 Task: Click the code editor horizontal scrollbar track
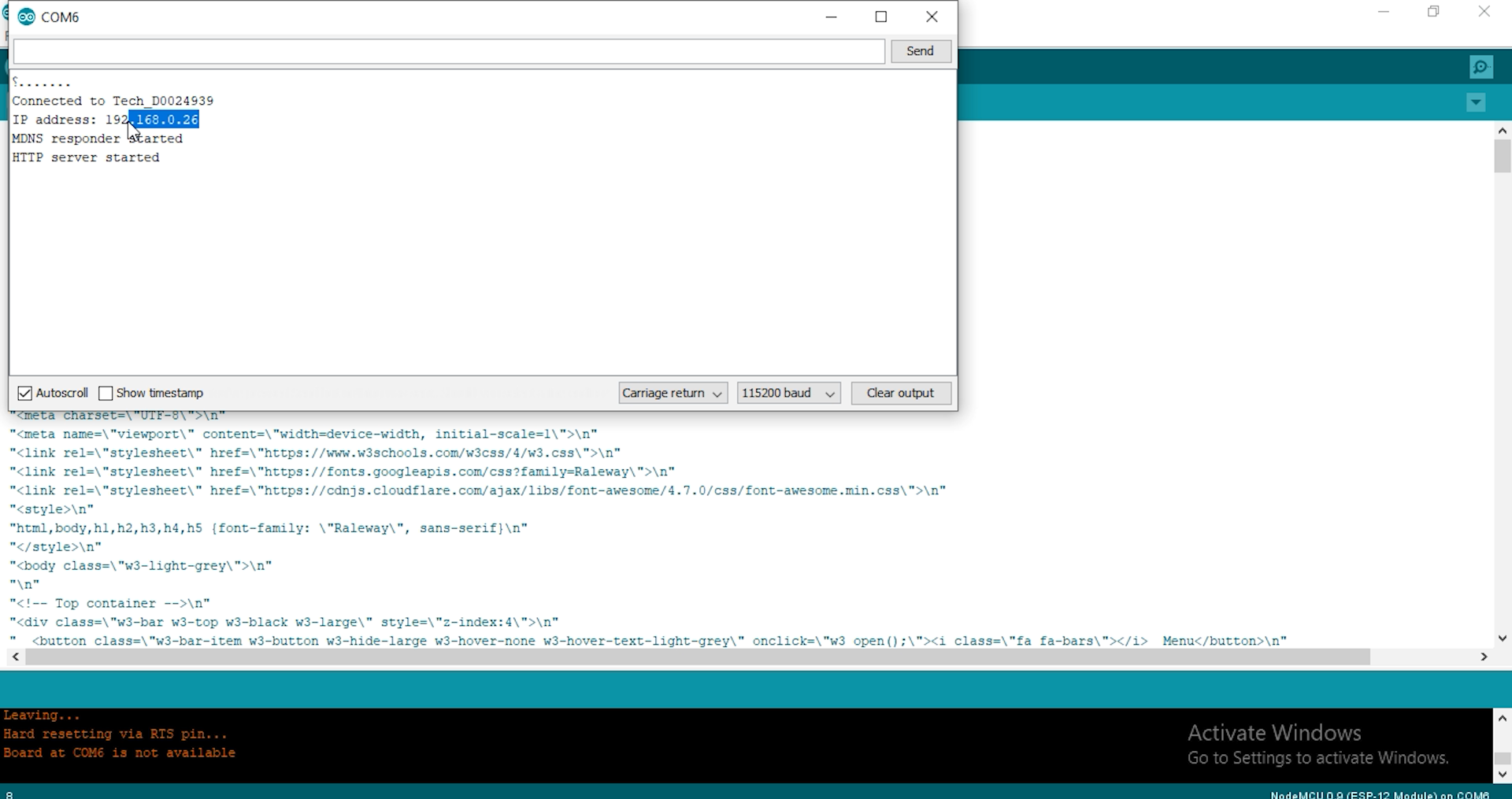1425,657
